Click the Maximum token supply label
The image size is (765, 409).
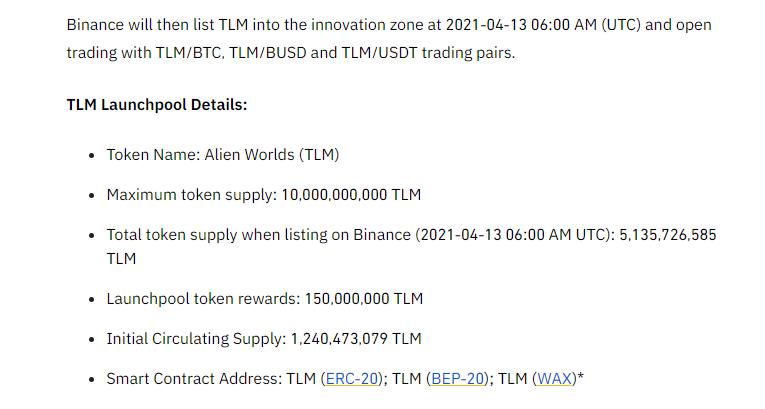click(x=192, y=195)
